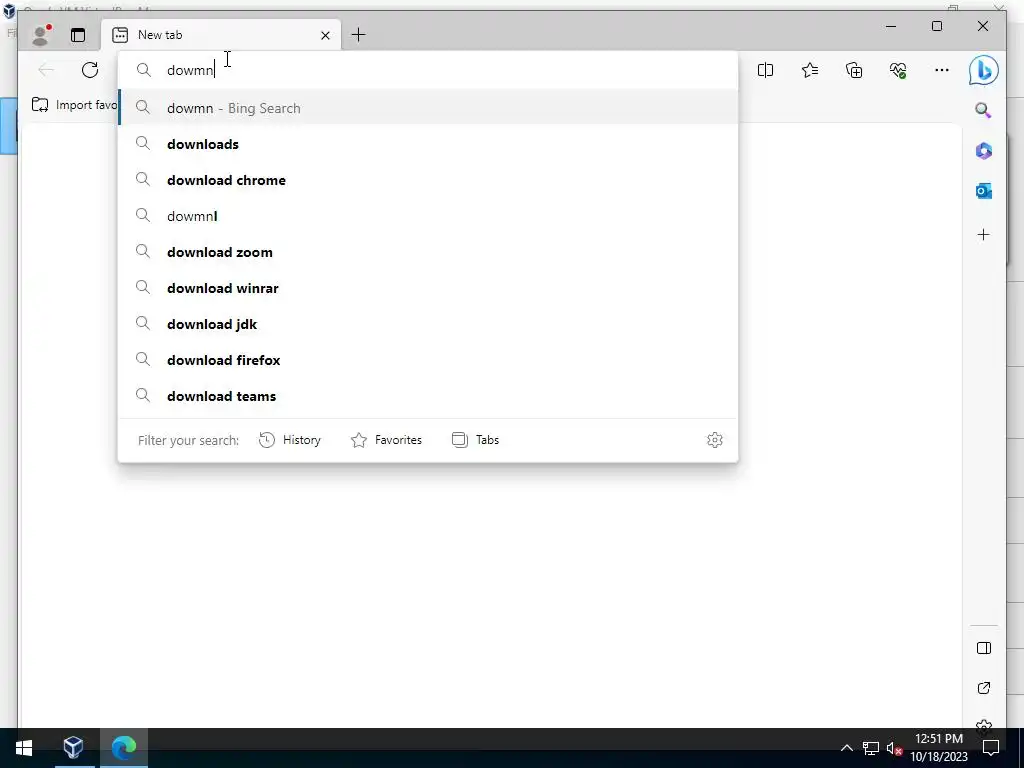The width and height of the screenshot is (1024, 768).
Task: Open the Browser essentials heart icon
Action: (898, 70)
